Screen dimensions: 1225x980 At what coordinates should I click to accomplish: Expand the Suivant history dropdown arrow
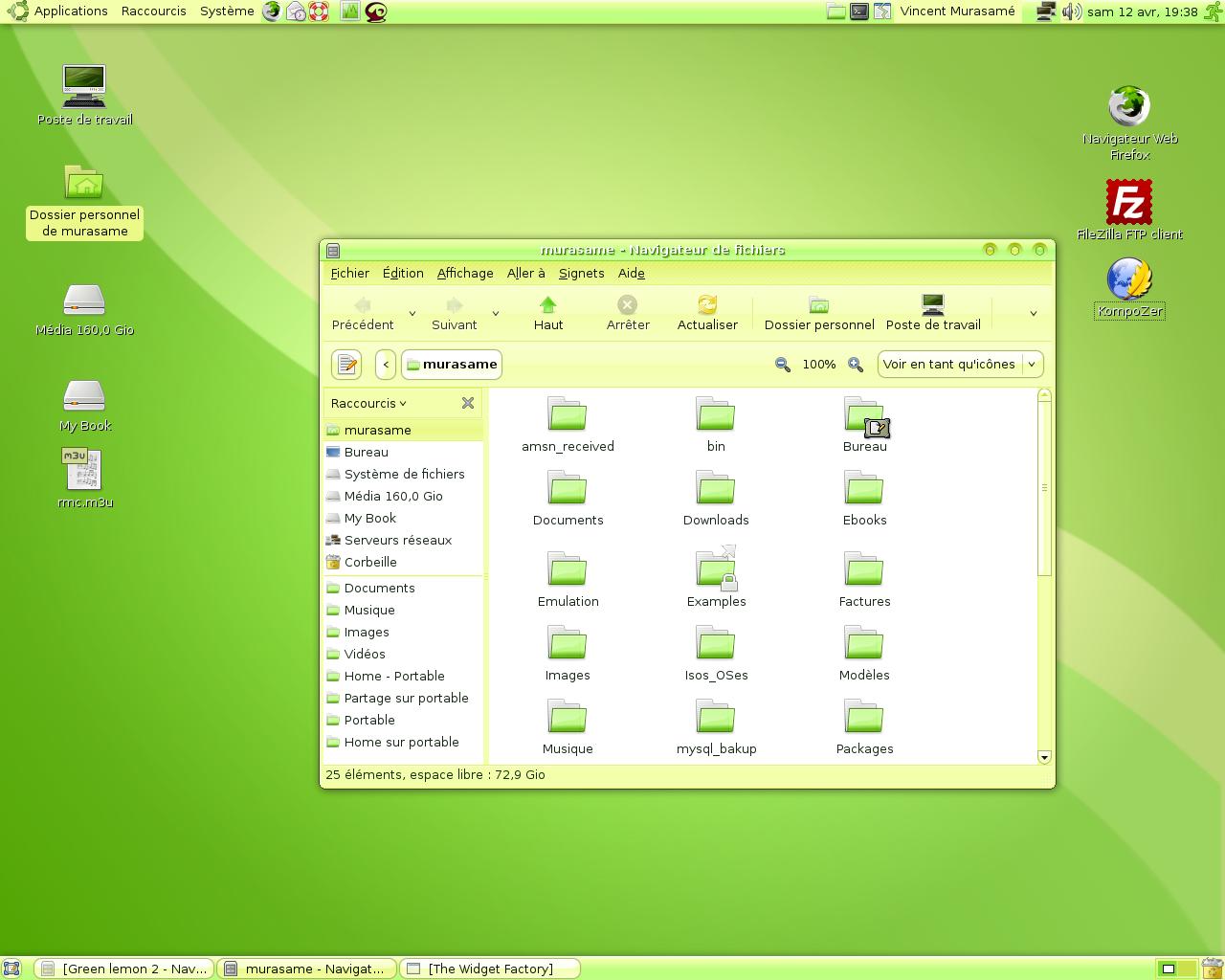(x=496, y=313)
